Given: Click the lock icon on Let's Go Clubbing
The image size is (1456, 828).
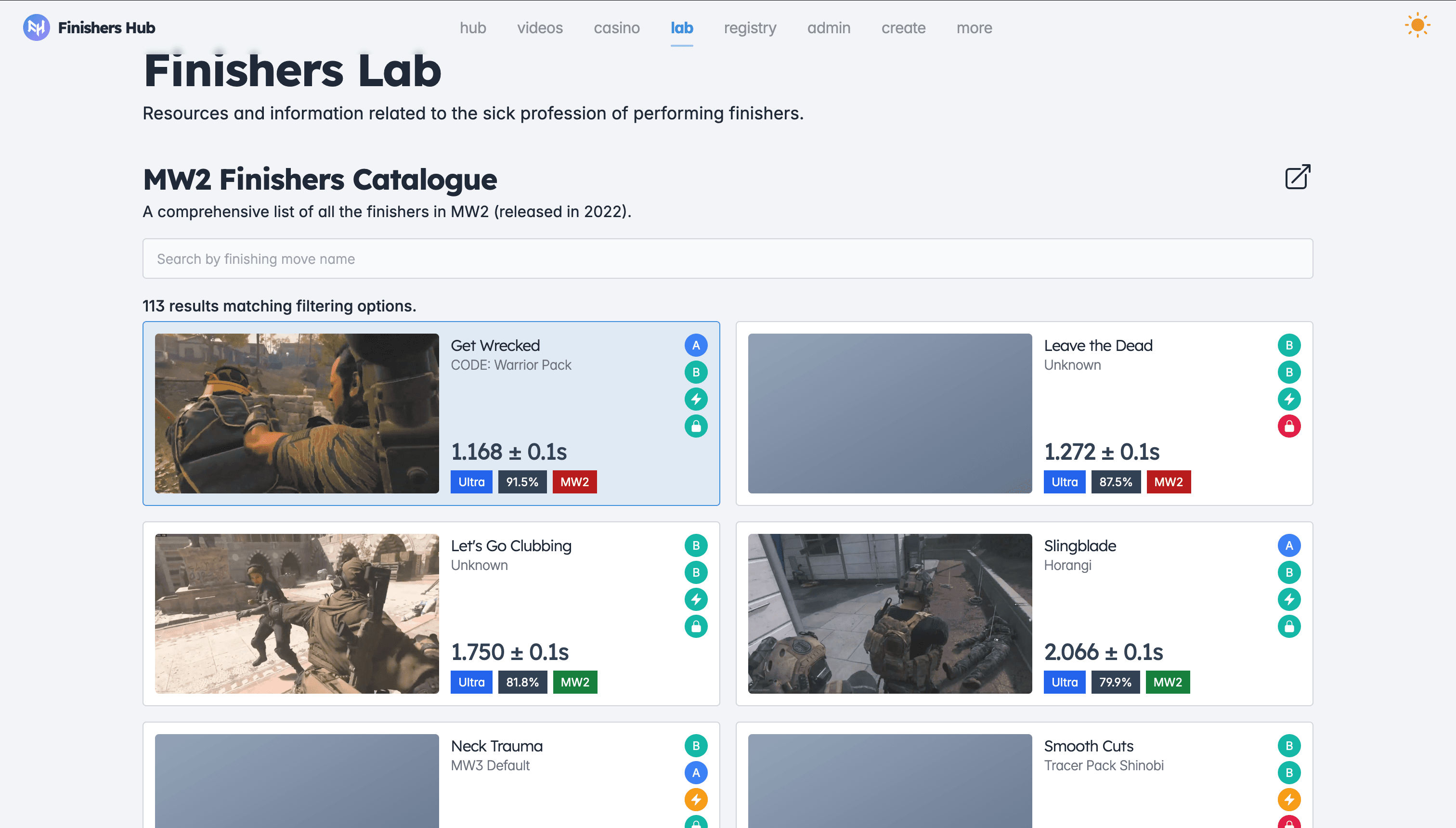Looking at the screenshot, I should (696, 626).
